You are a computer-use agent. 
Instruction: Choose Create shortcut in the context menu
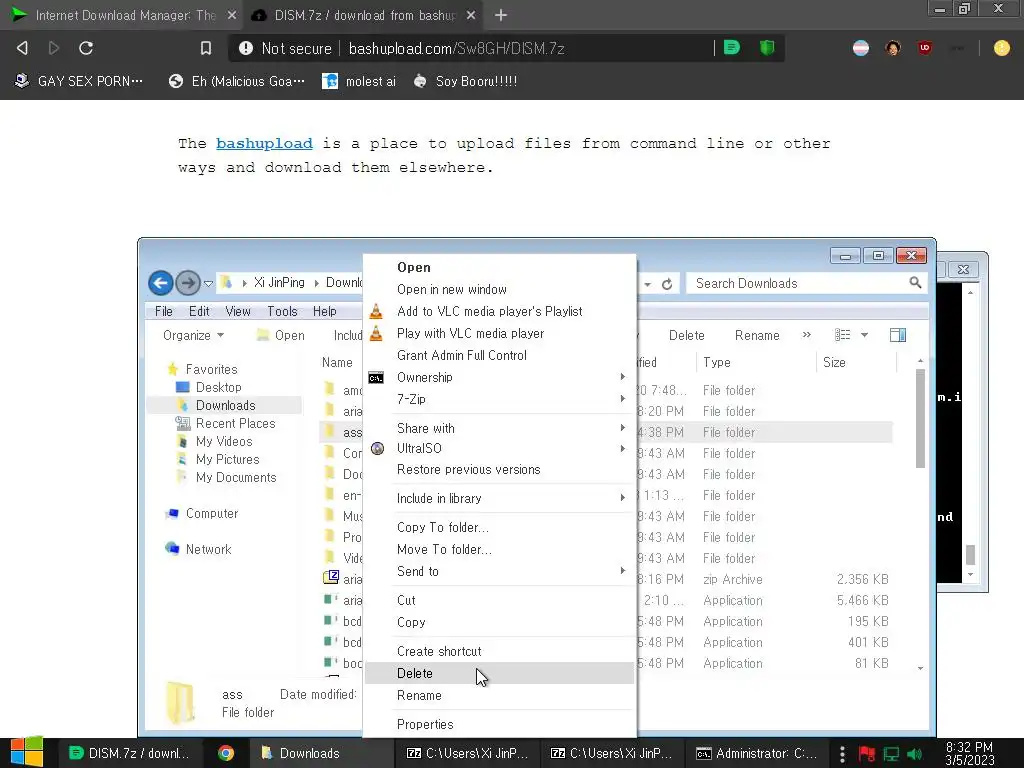500,651
